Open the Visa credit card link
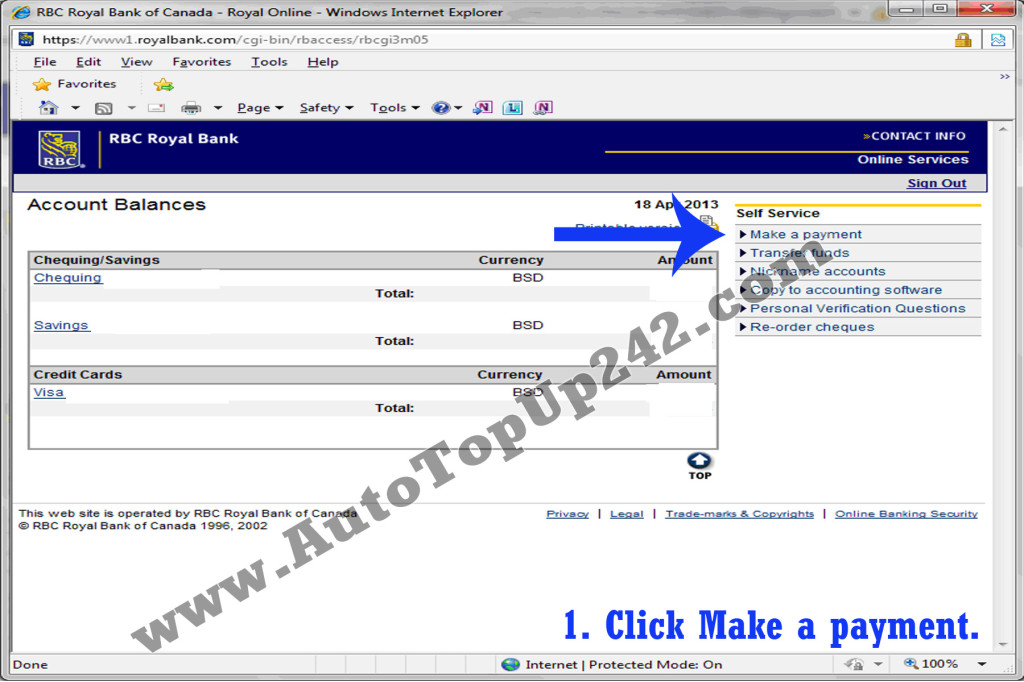This screenshot has width=1024, height=682. (x=49, y=393)
